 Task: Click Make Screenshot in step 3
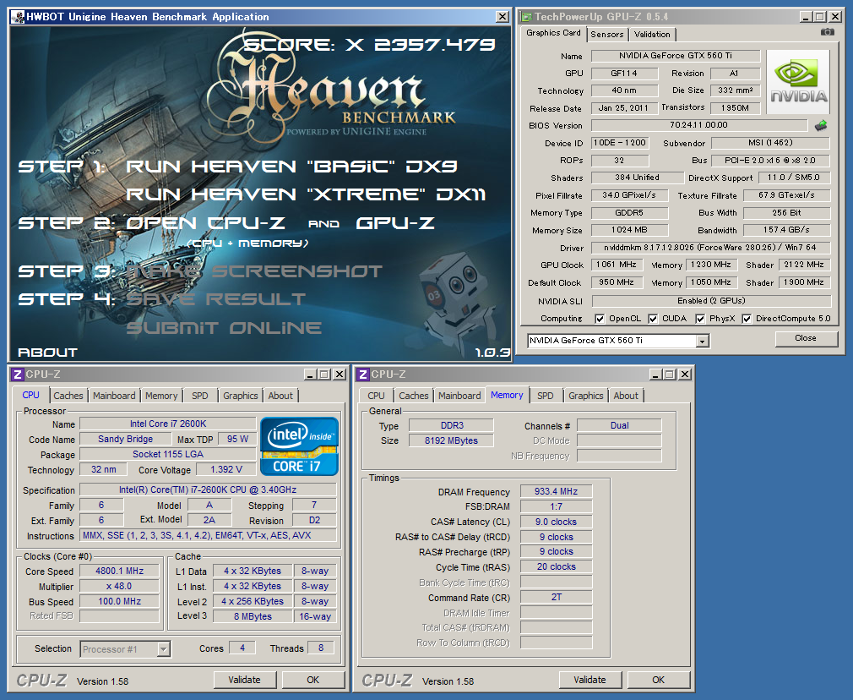tap(255, 271)
